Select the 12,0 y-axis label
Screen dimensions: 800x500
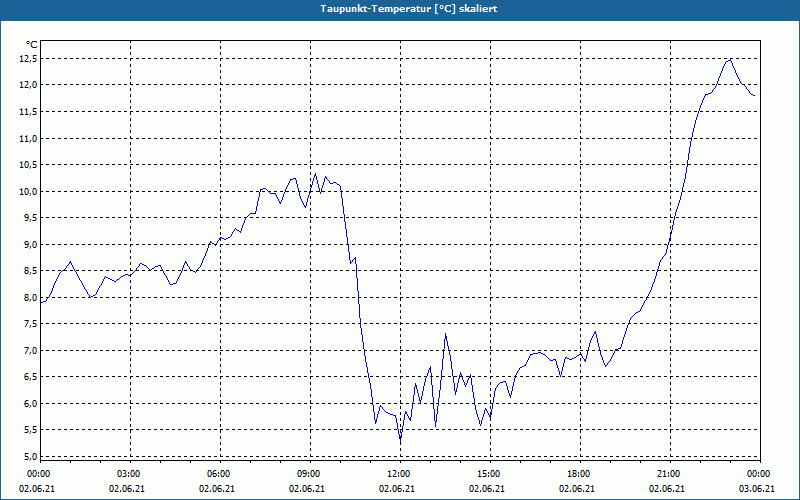[x=28, y=85]
